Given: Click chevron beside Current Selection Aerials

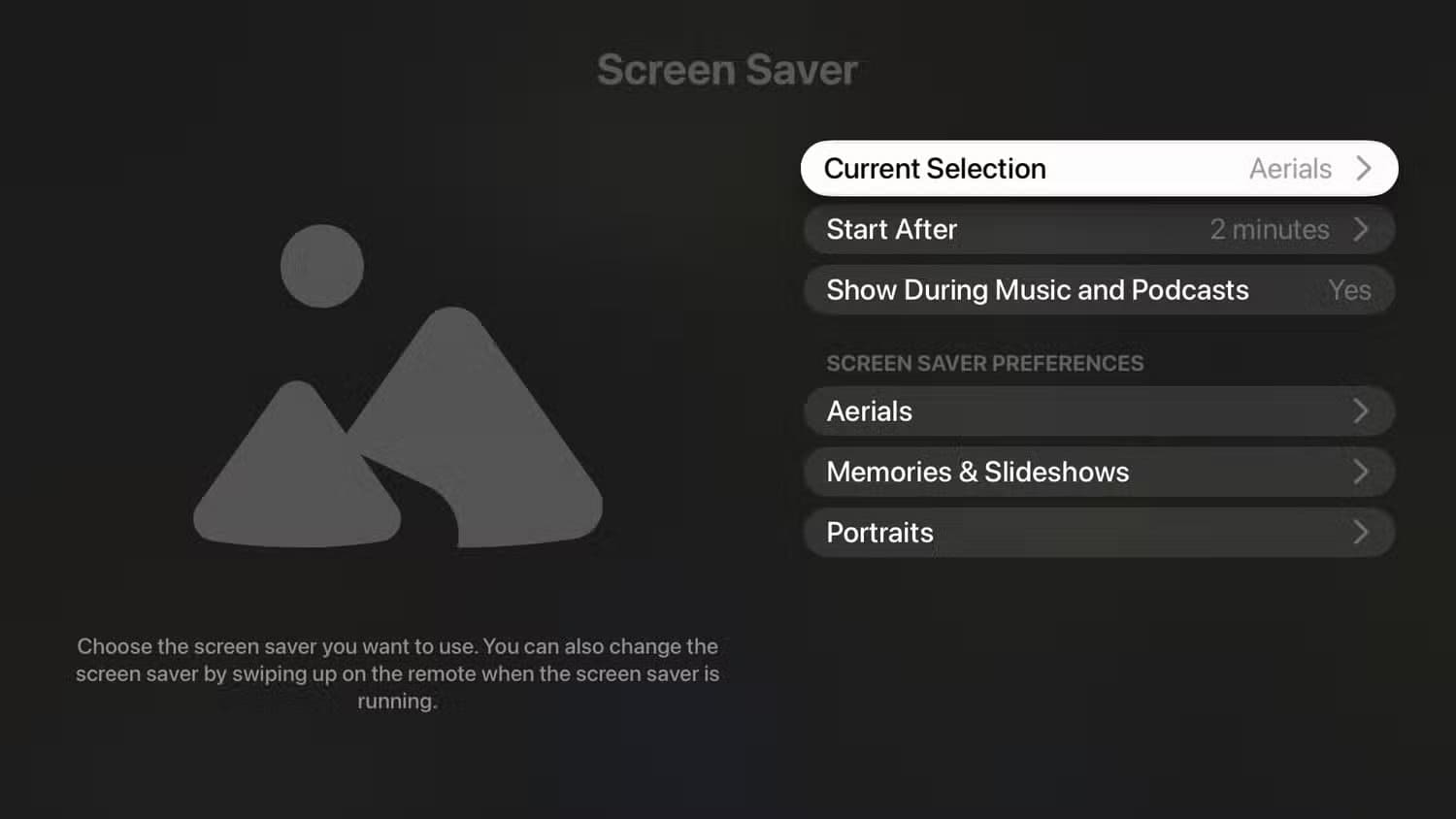Looking at the screenshot, I should 1364,169.
